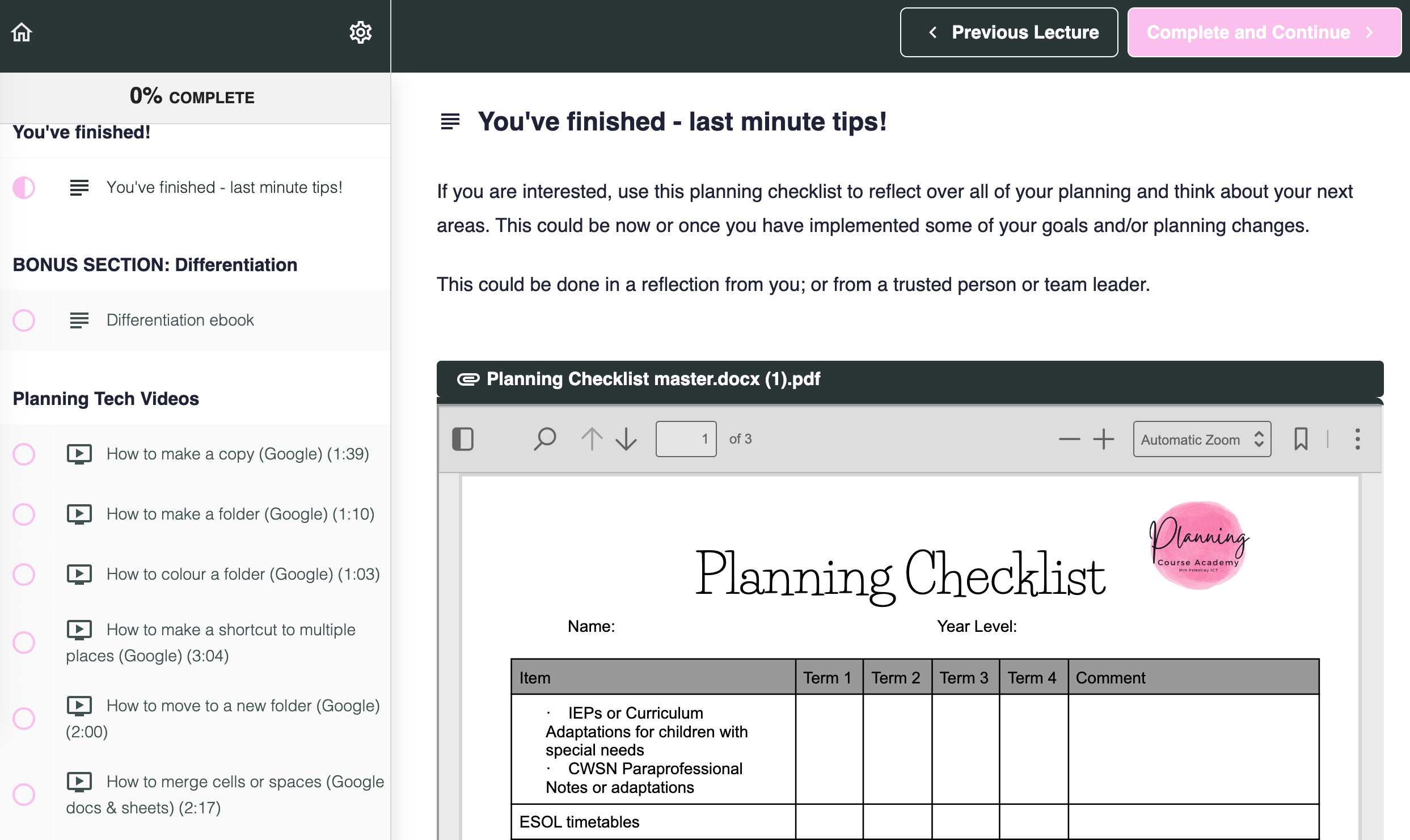Viewport: 1410px width, 840px height.
Task: Go to previous PDF page arrow
Action: point(592,439)
